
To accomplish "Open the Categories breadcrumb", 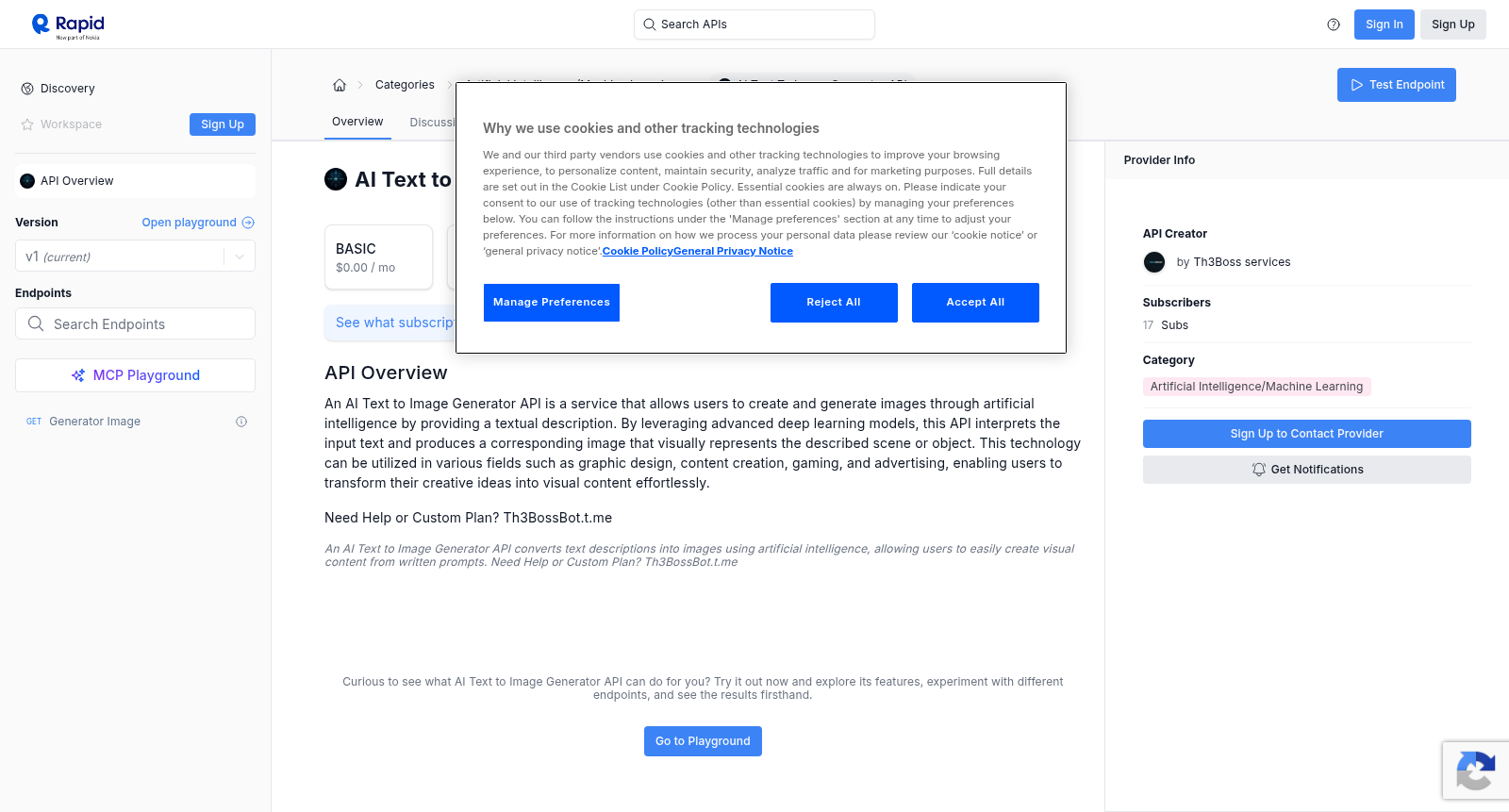I will coord(405,85).
